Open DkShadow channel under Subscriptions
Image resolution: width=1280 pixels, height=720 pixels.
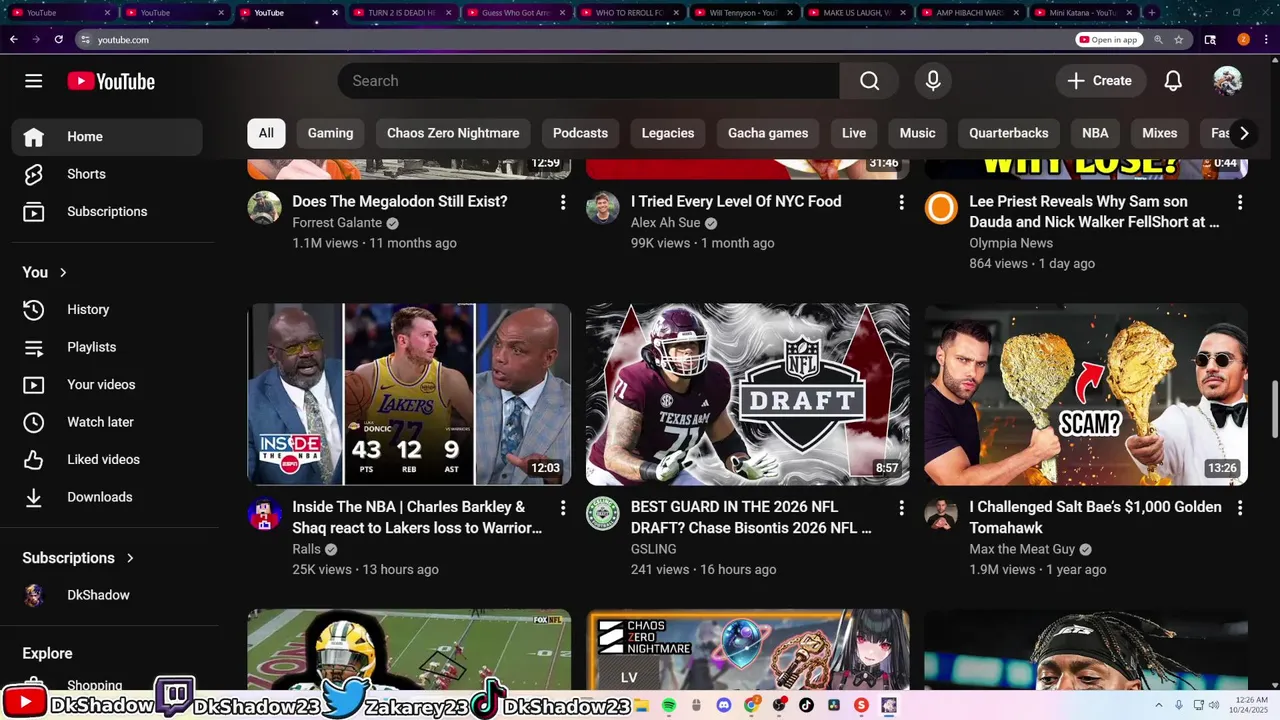coord(107,595)
